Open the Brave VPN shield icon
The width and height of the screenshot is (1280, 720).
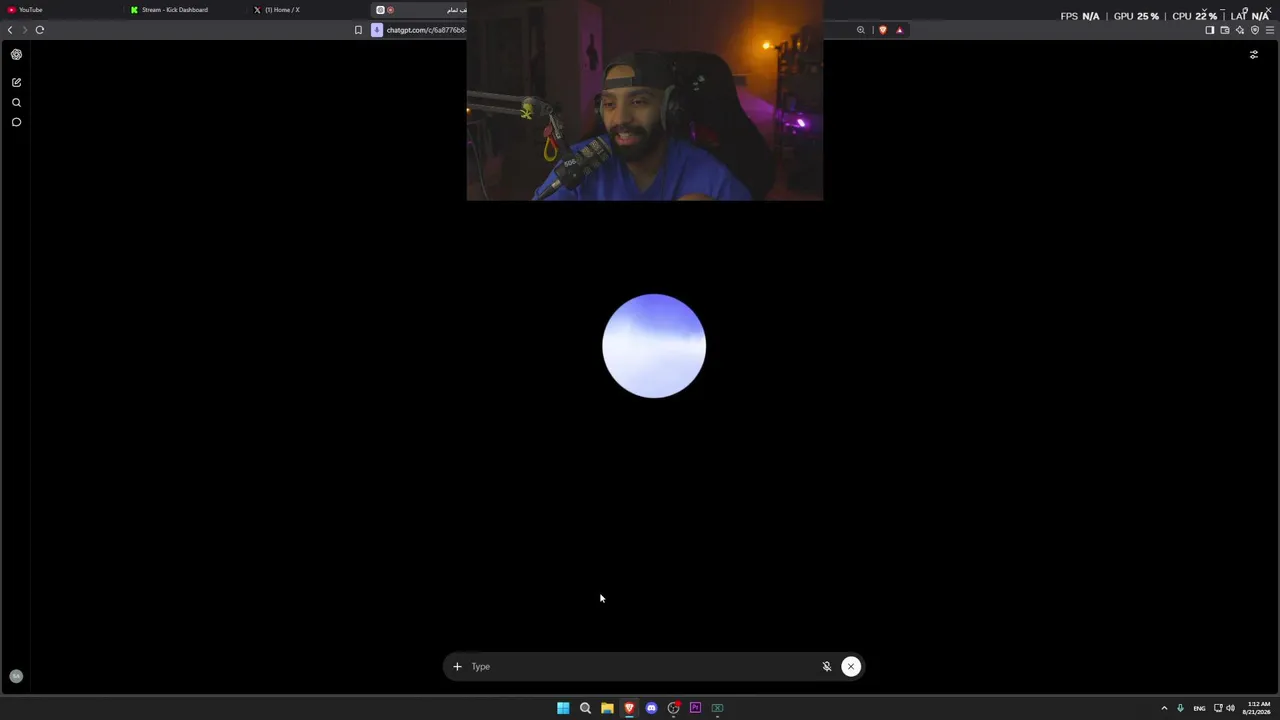click(x=1255, y=30)
